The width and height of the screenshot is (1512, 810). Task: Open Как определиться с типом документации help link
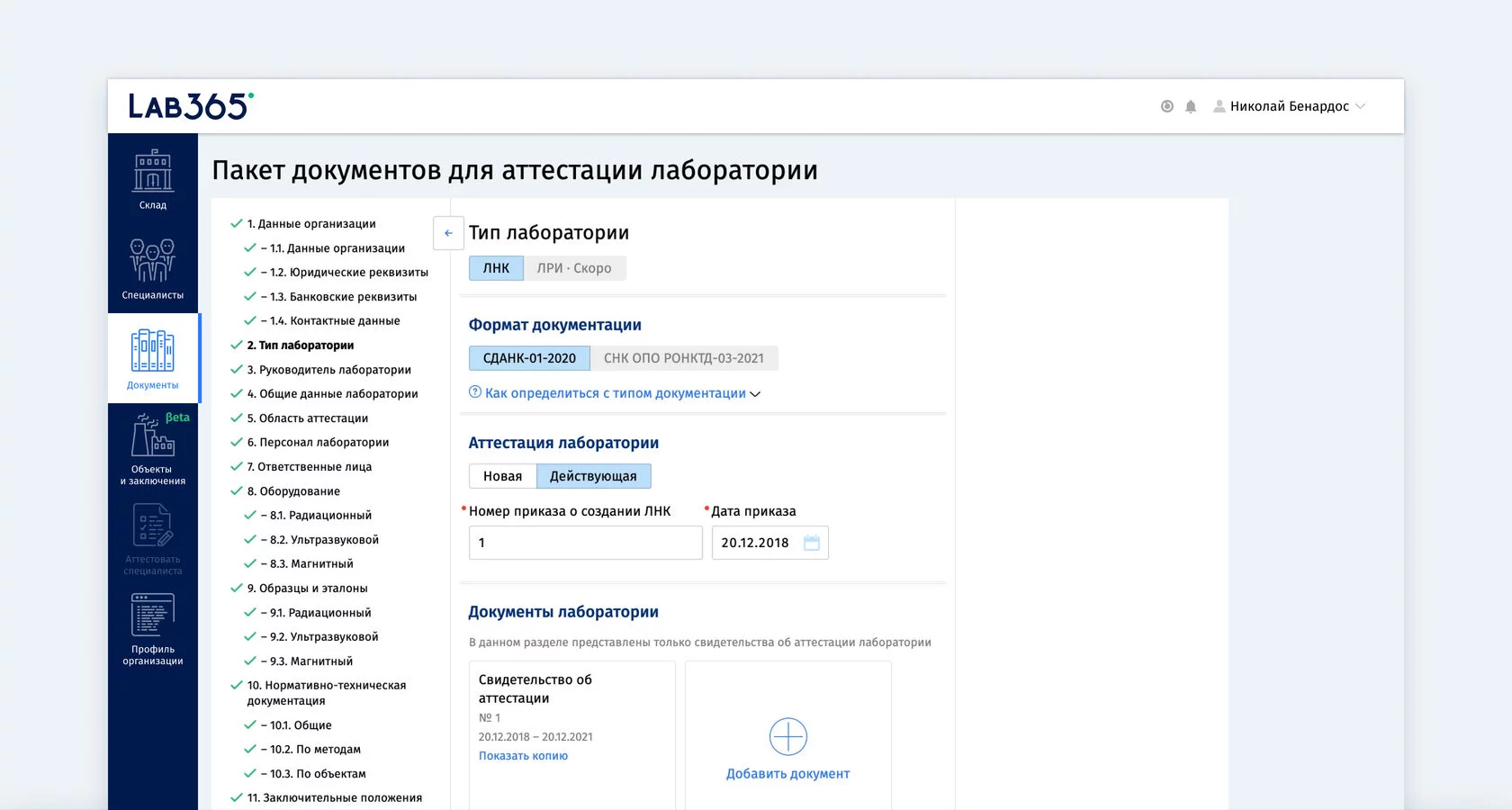coord(616,393)
